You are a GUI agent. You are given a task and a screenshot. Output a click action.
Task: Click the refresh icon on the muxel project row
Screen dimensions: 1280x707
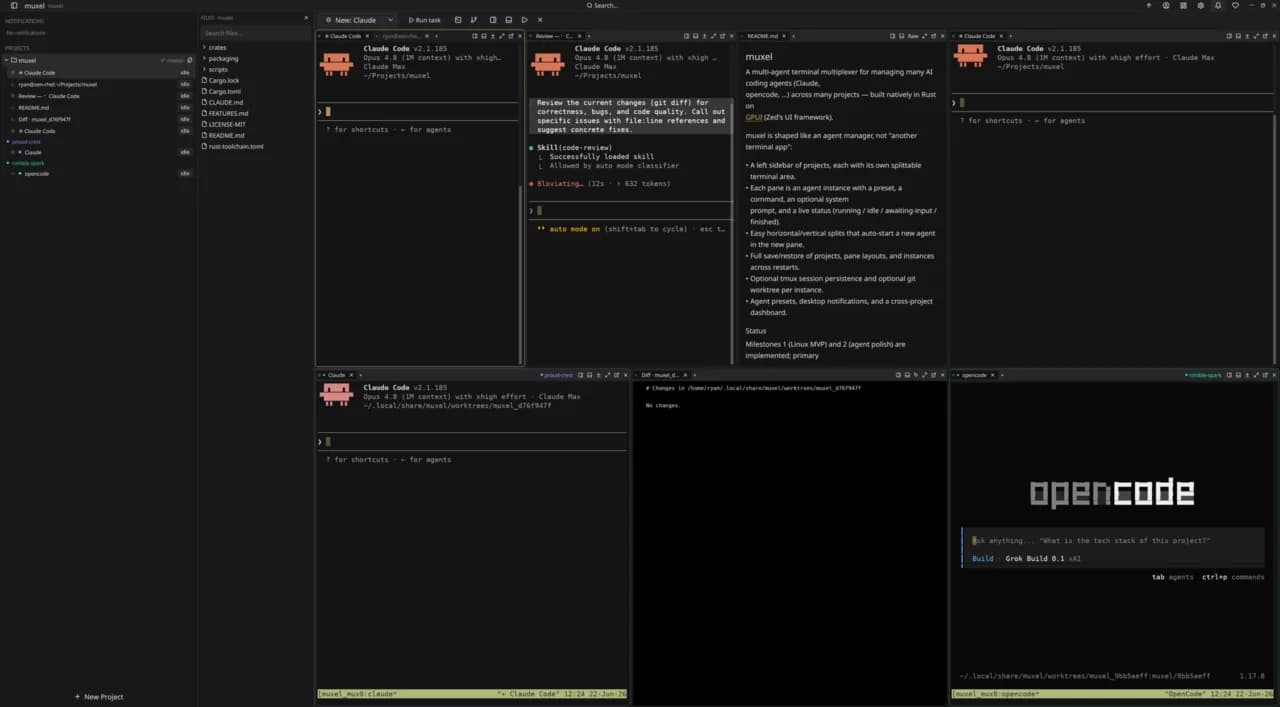pos(190,60)
